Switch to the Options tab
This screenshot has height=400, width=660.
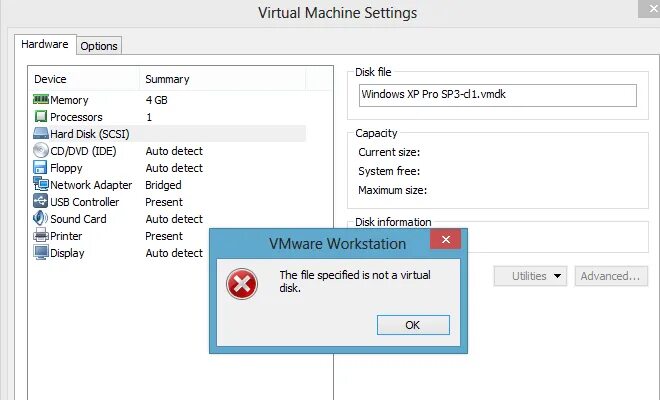tap(99, 46)
